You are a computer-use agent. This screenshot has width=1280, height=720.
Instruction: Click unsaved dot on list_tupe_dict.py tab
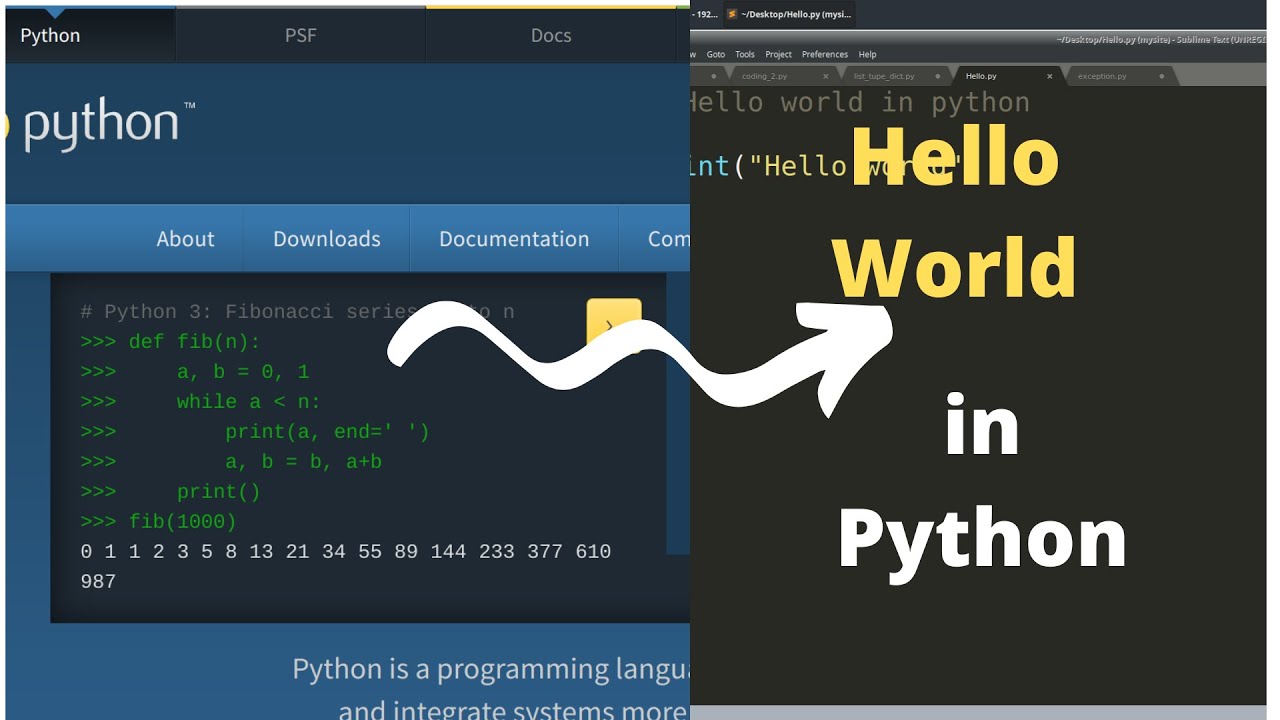(x=938, y=76)
